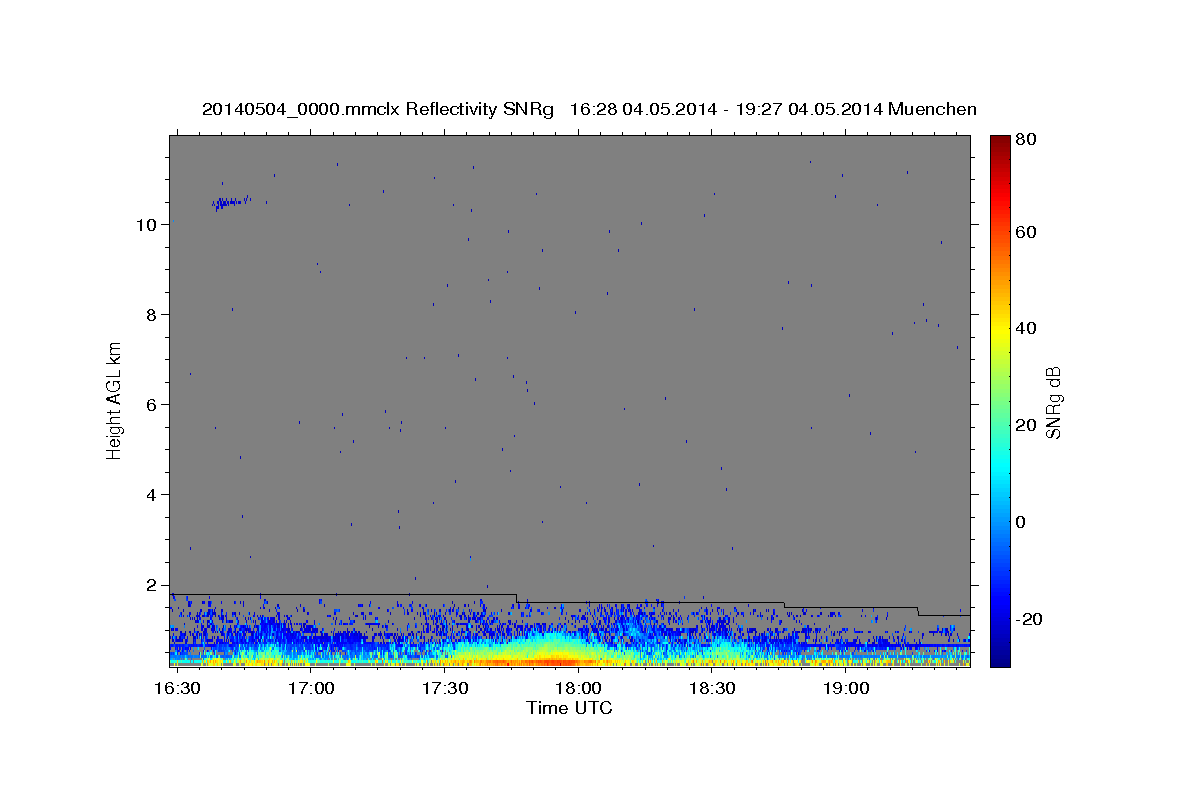The image size is (1200, 800).
Task: Click the 6 km height tick label
Action: pos(150,404)
